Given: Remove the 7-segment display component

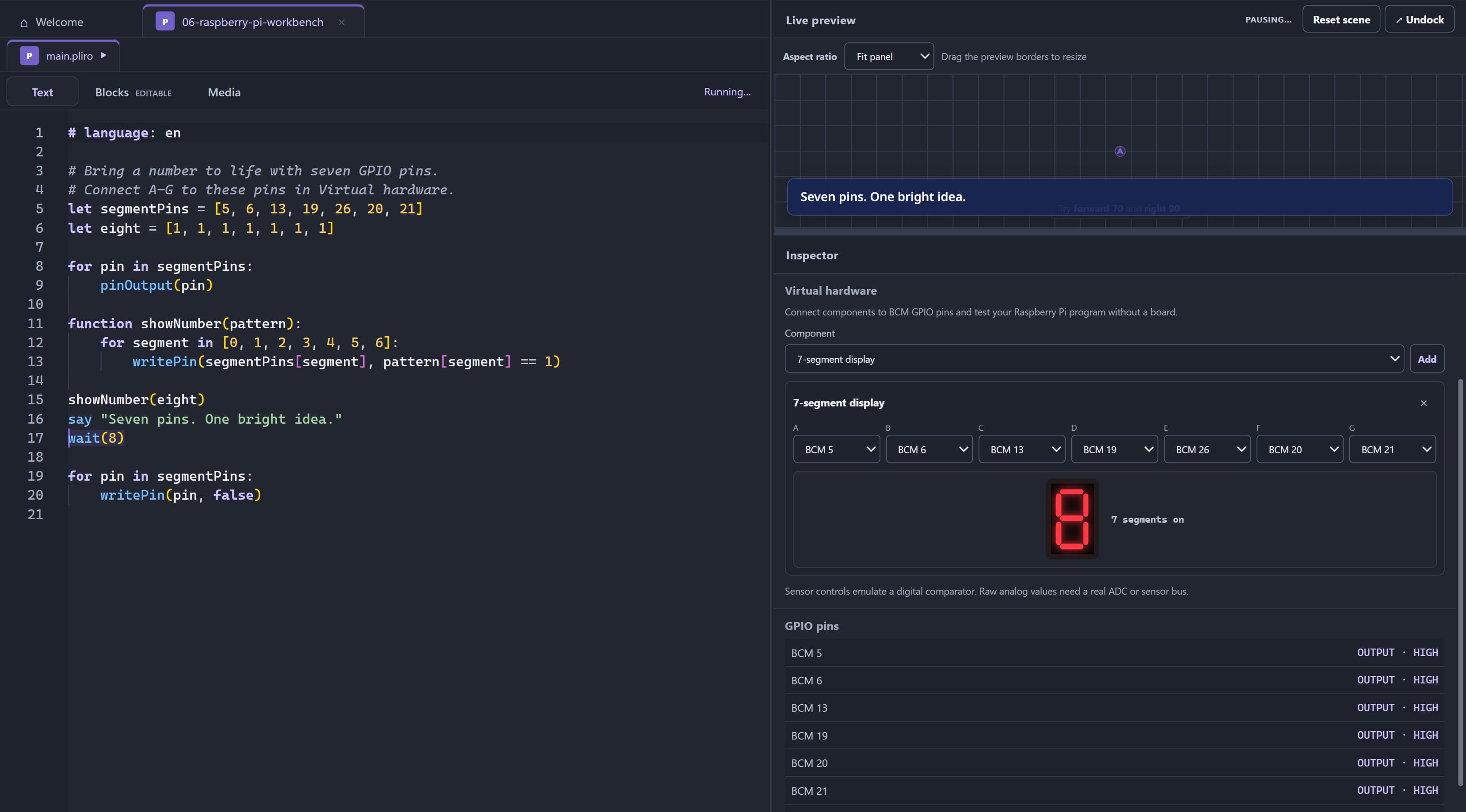Looking at the screenshot, I should click(1423, 403).
